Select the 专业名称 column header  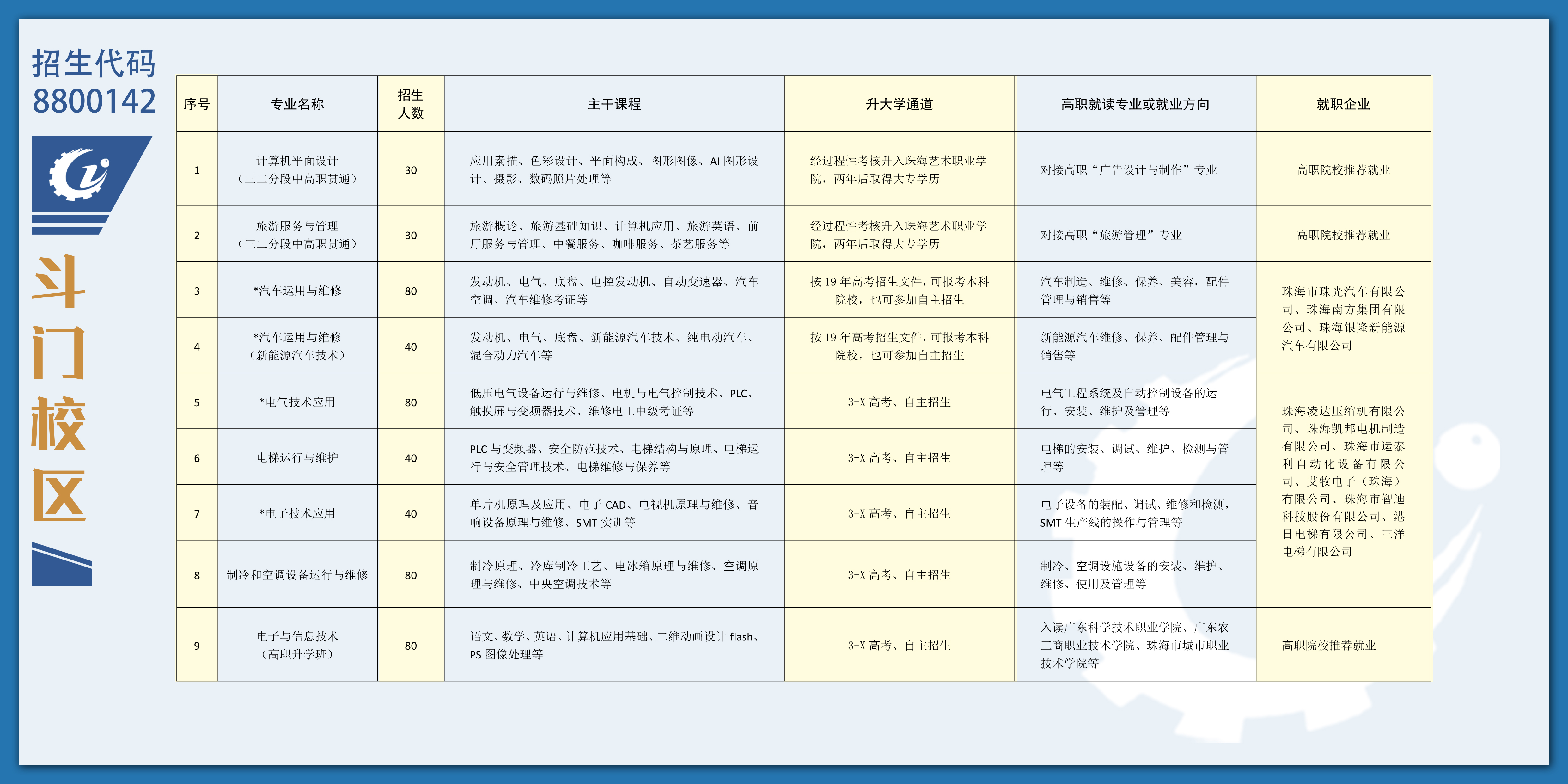(297, 104)
